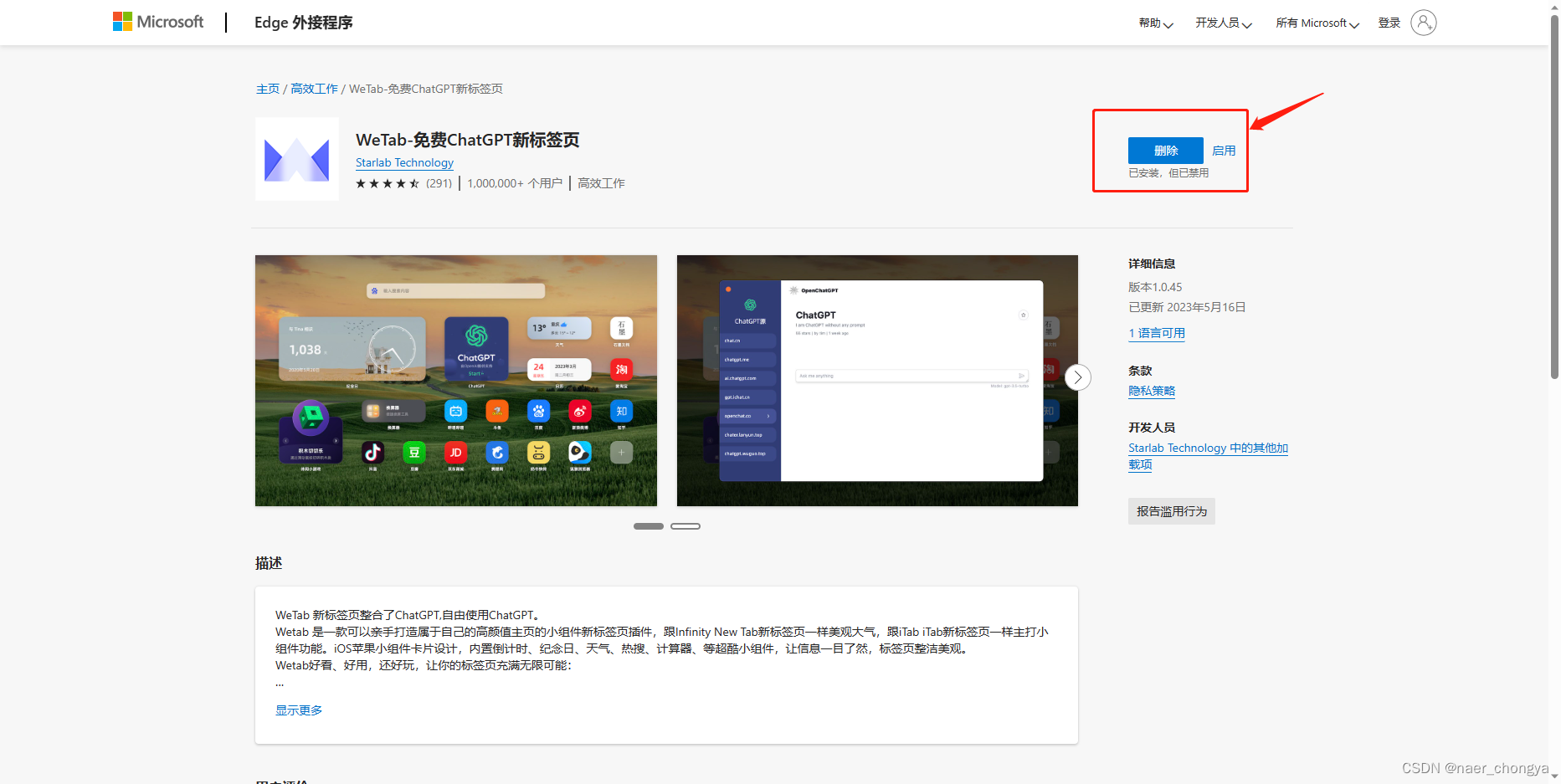Click the 1,000,000+ 个用户 text
Image resolution: width=1561 pixels, height=784 pixels.
point(515,183)
